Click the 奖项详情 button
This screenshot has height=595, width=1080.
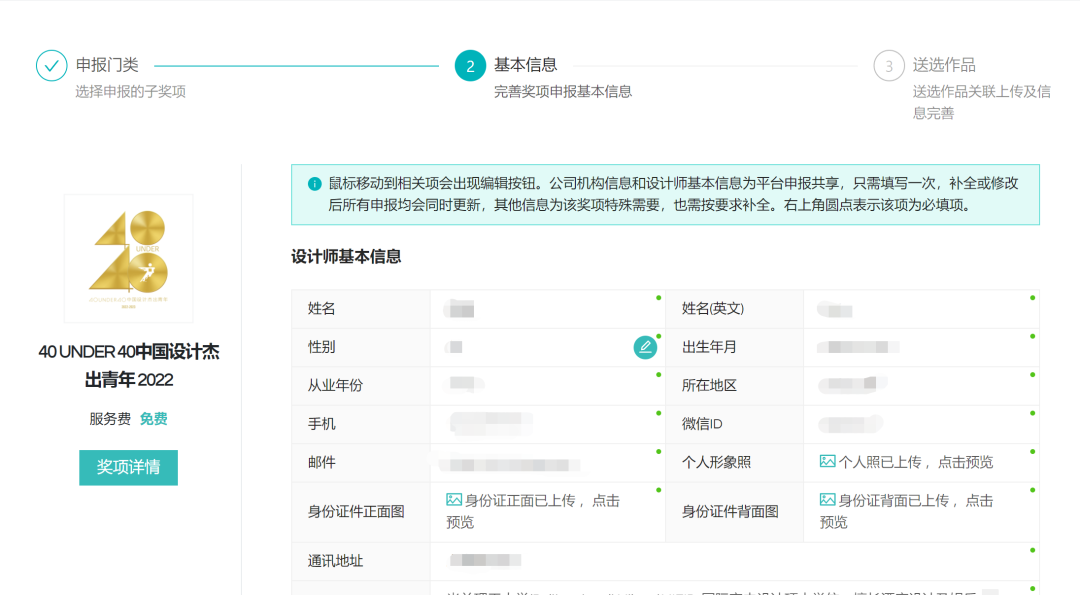(128, 467)
